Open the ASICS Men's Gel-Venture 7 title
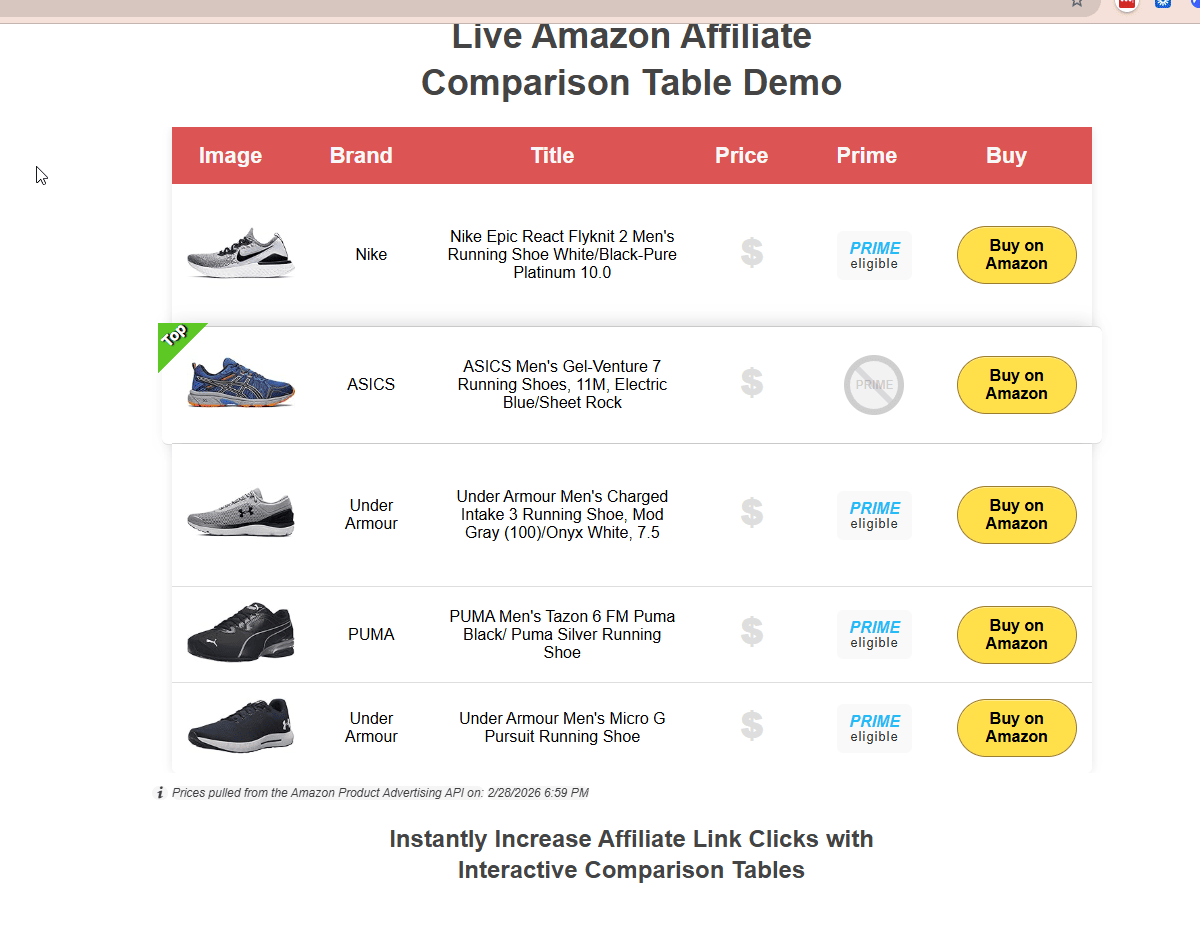 pos(562,384)
